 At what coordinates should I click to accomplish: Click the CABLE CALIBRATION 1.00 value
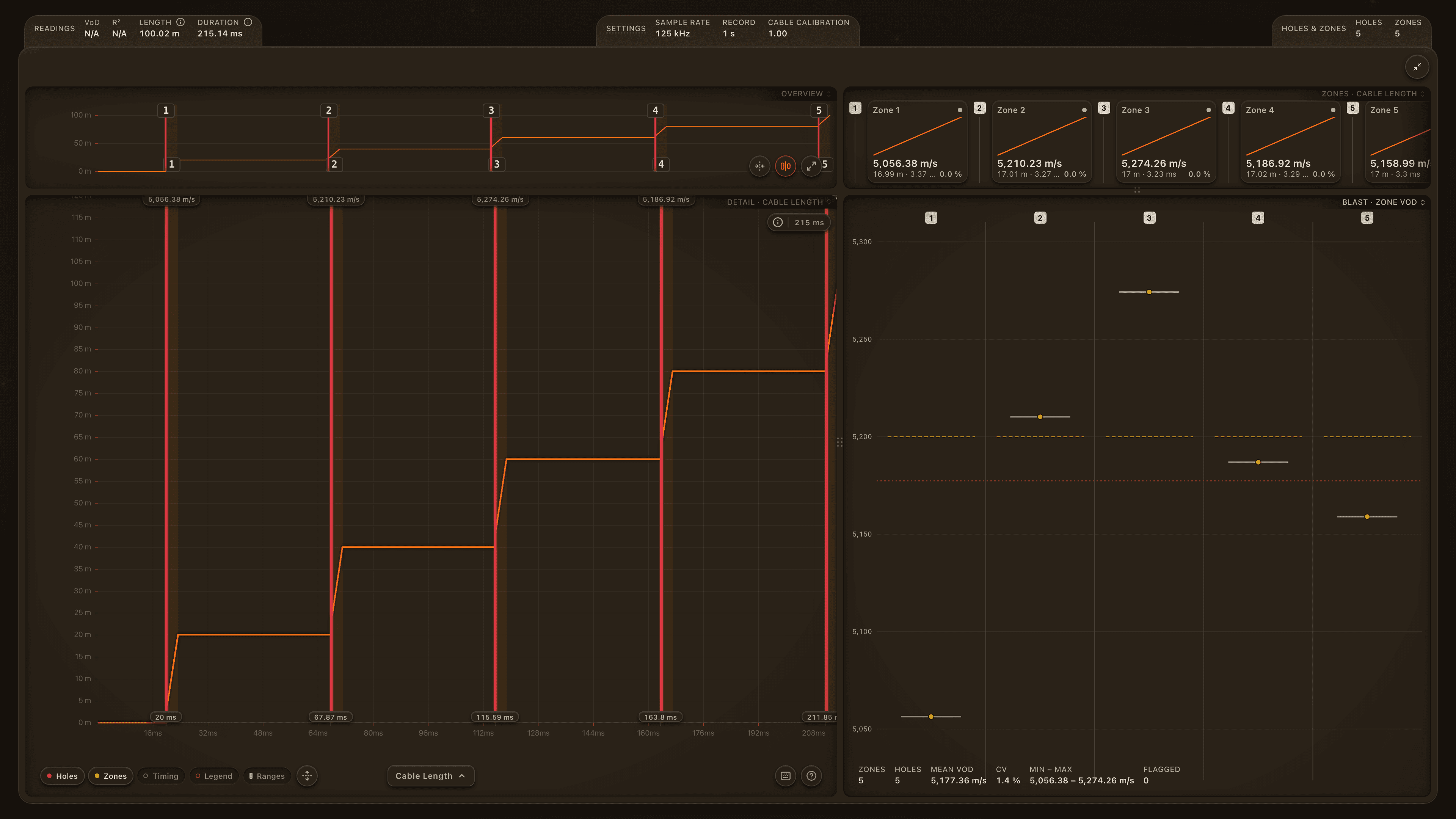tap(777, 34)
